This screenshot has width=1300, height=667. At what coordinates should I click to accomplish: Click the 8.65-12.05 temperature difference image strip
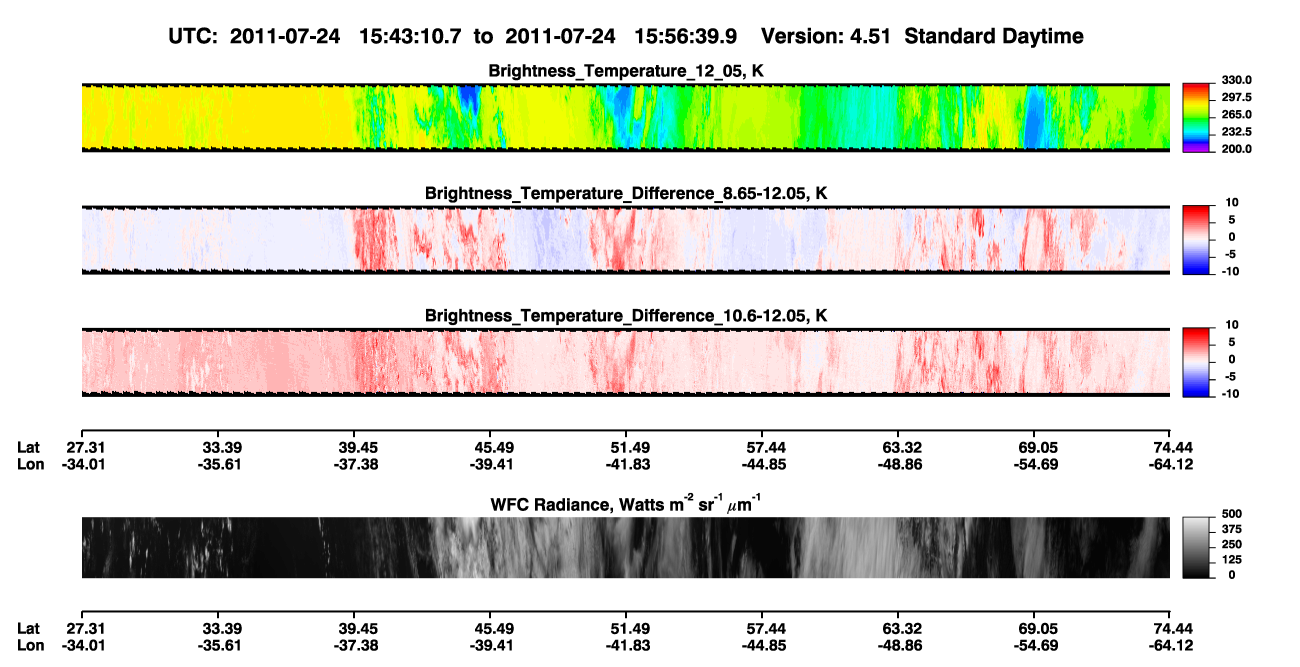(626, 240)
